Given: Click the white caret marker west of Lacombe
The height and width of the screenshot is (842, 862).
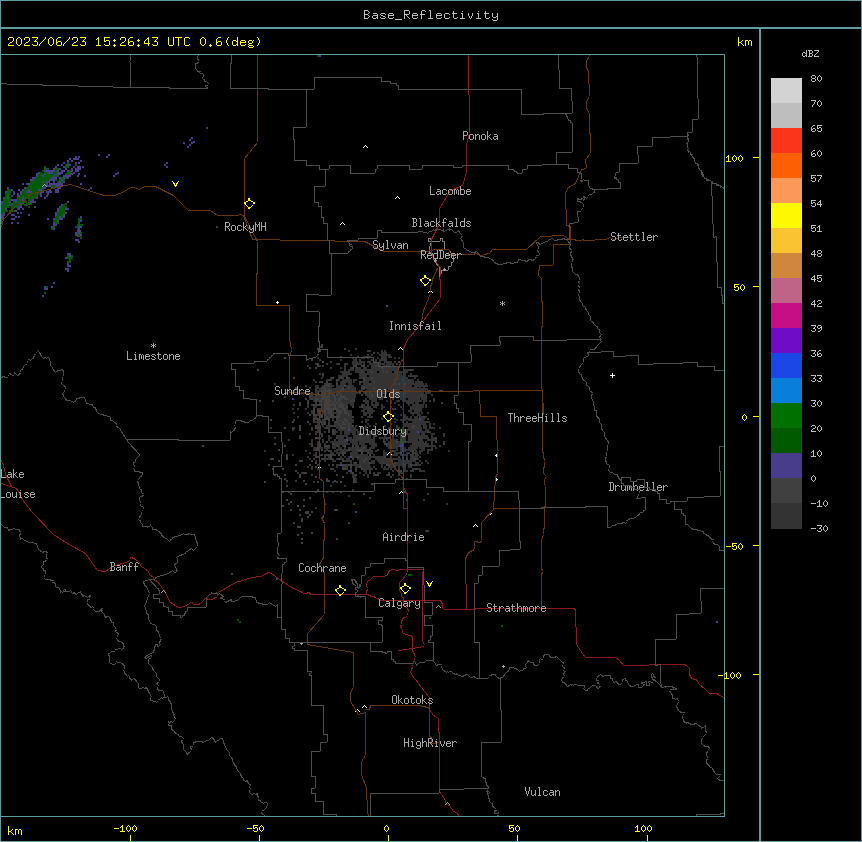Looking at the screenshot, I should coord(397,198).
